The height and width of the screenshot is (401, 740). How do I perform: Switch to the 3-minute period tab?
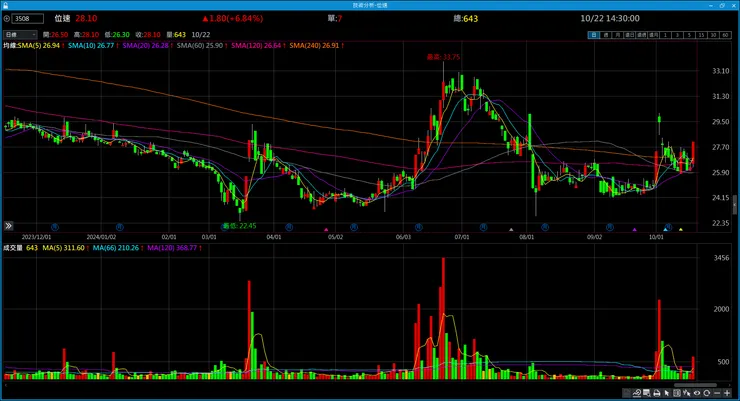point(677,35)
